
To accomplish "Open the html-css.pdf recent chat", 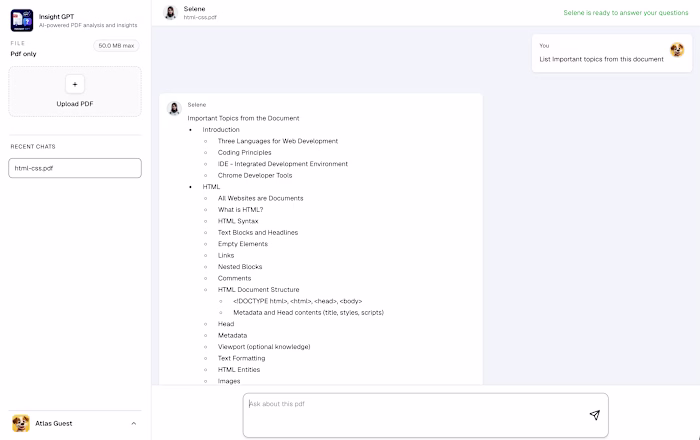I will click(x=75, y=168).
